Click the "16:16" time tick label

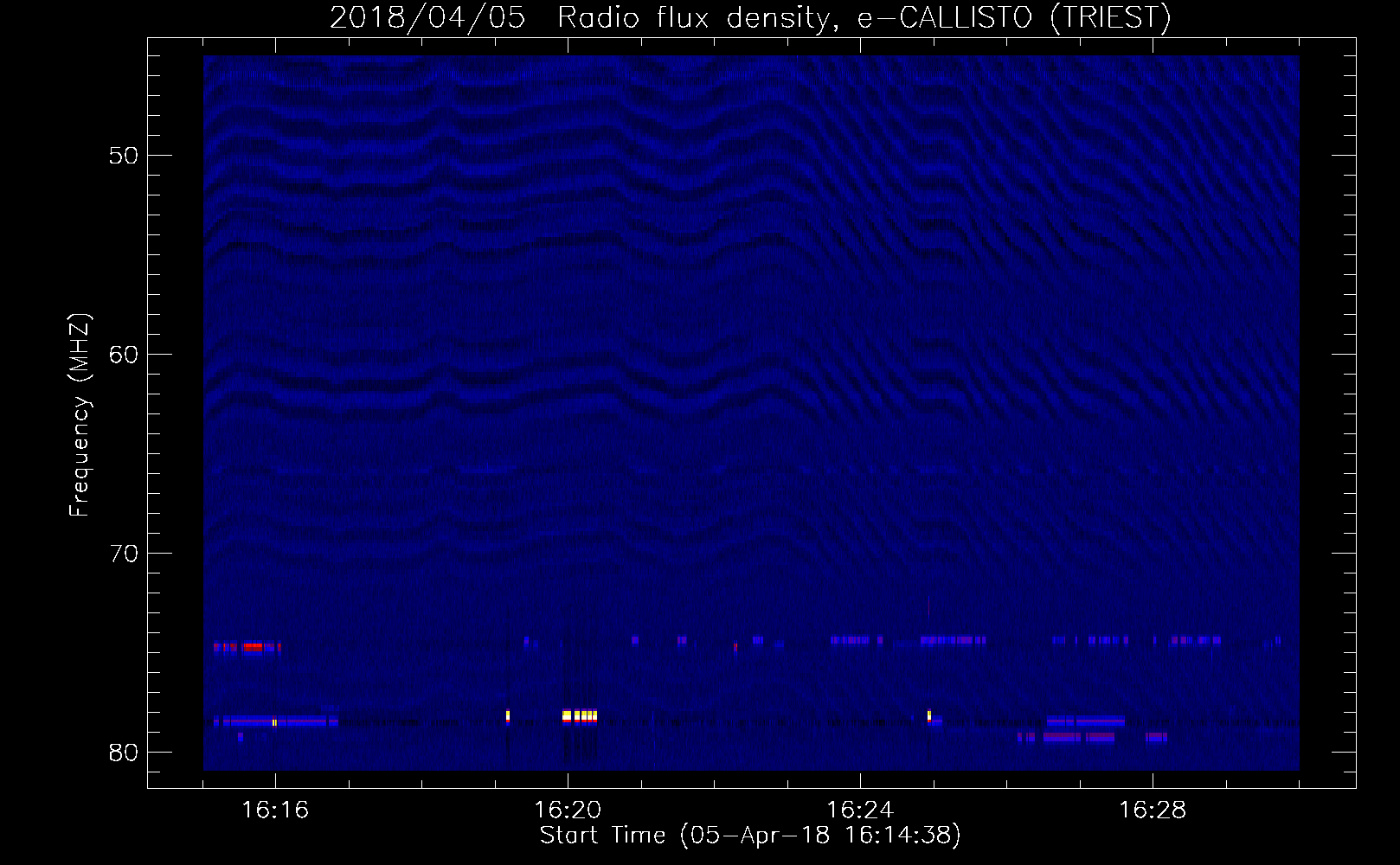275,811
